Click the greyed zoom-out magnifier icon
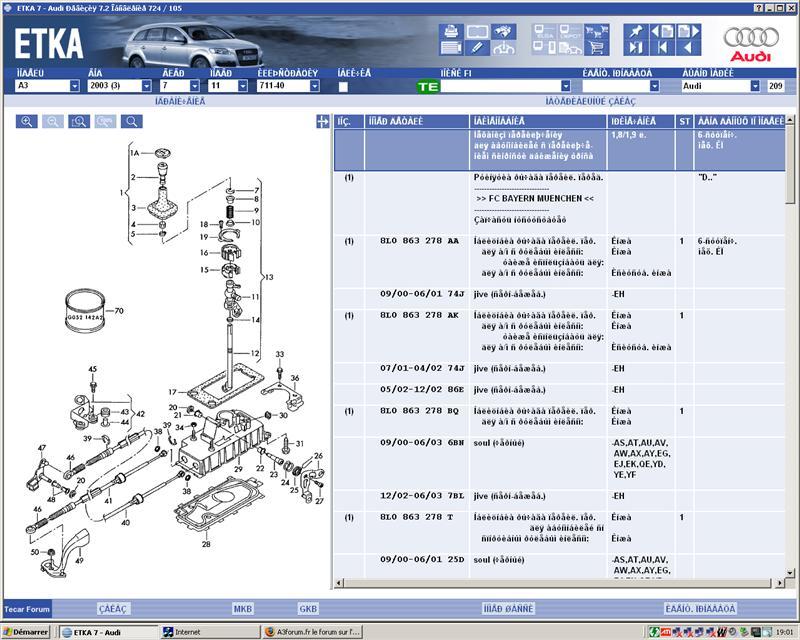The width and height of the screenshot is (800, 640). [53, 121]
